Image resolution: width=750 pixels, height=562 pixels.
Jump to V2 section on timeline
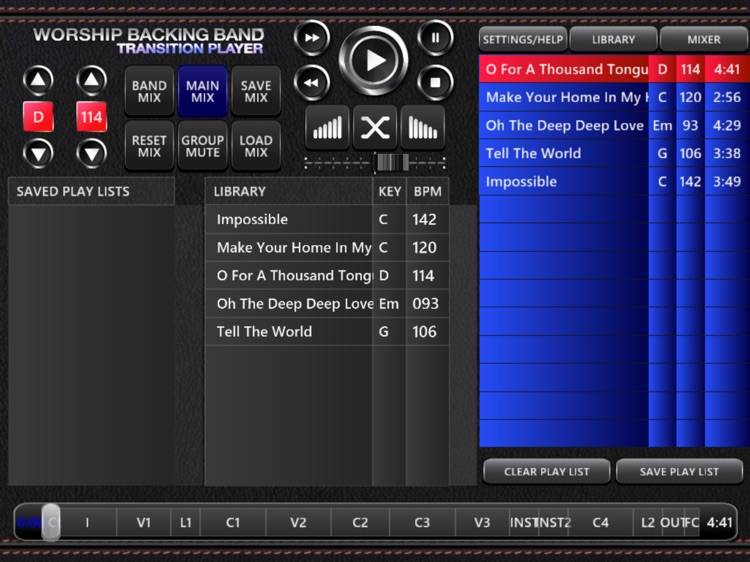pyautogui.click(x=298, y=522)
